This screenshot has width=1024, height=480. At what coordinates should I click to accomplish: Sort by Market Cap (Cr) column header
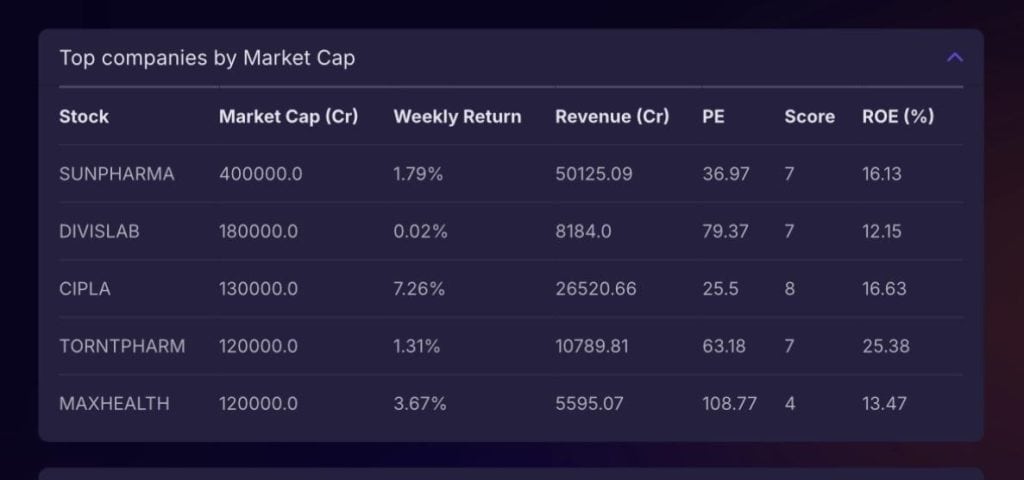click(x=288, y=116)
